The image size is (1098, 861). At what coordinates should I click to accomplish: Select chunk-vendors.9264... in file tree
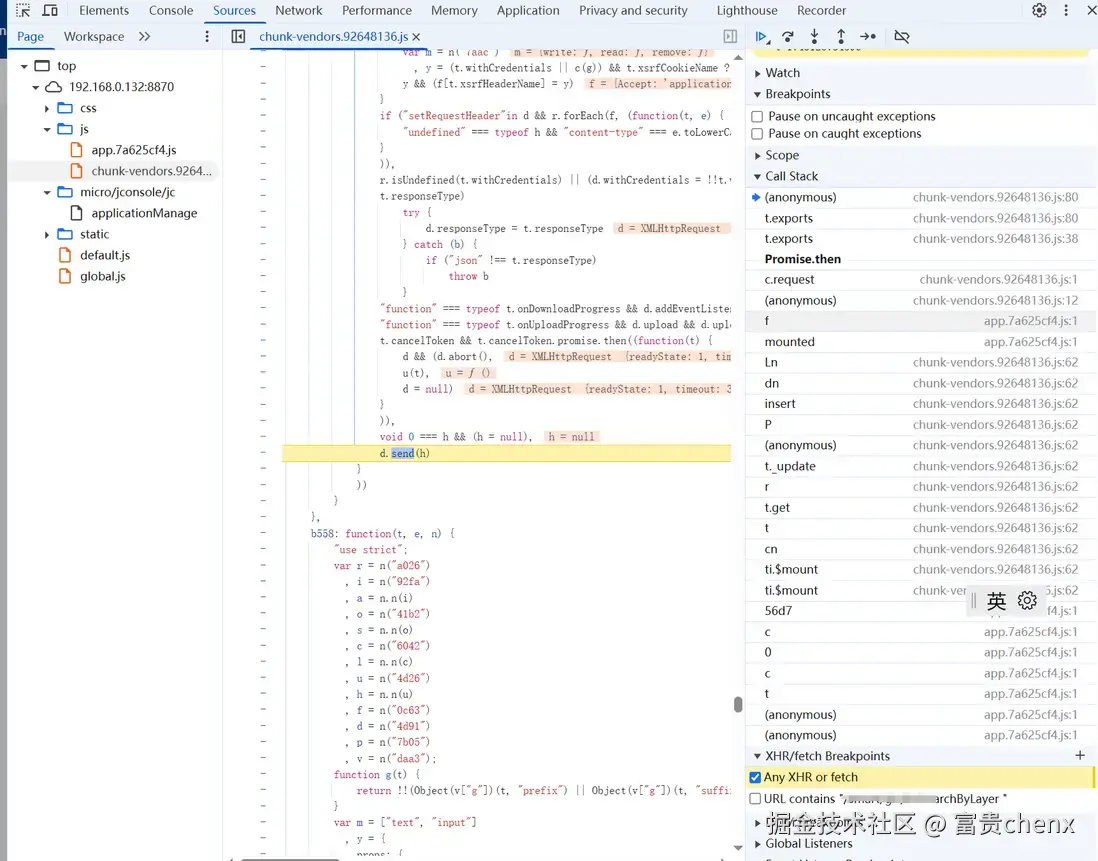click(x=151, y=171)
